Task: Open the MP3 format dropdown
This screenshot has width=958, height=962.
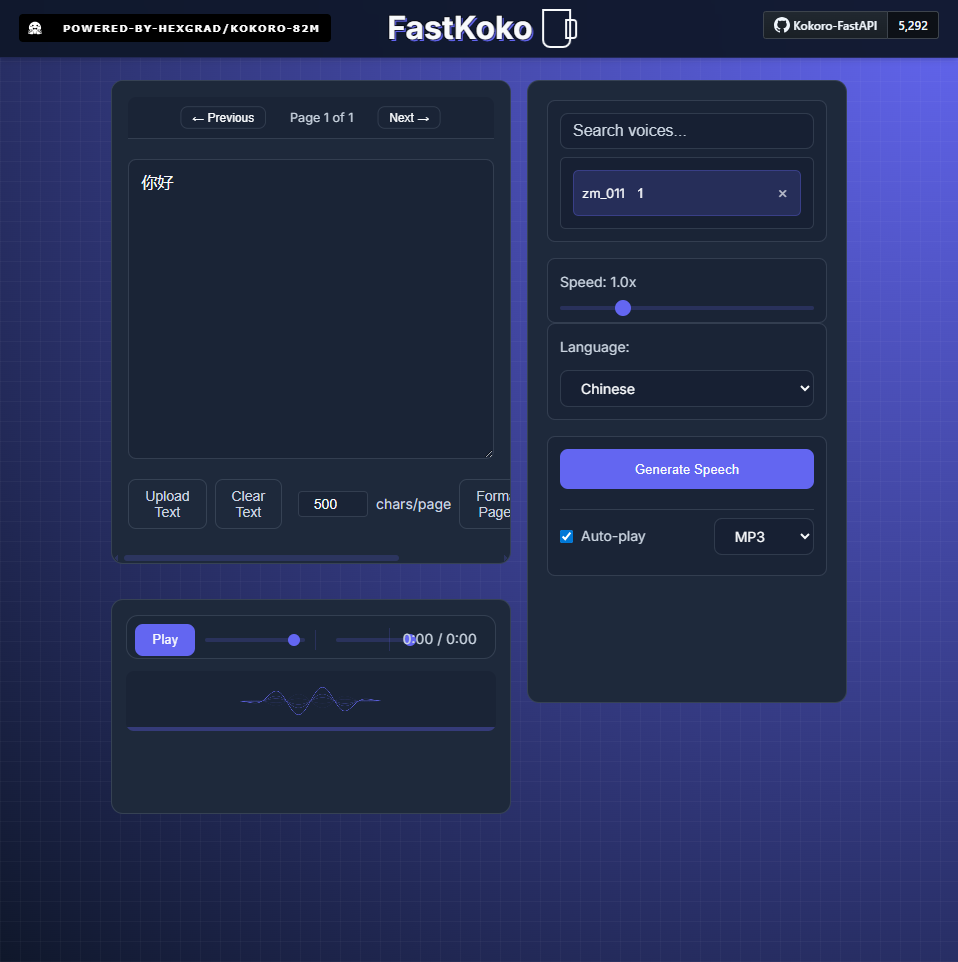Action: pyautogui.click(x=764, y=537)
